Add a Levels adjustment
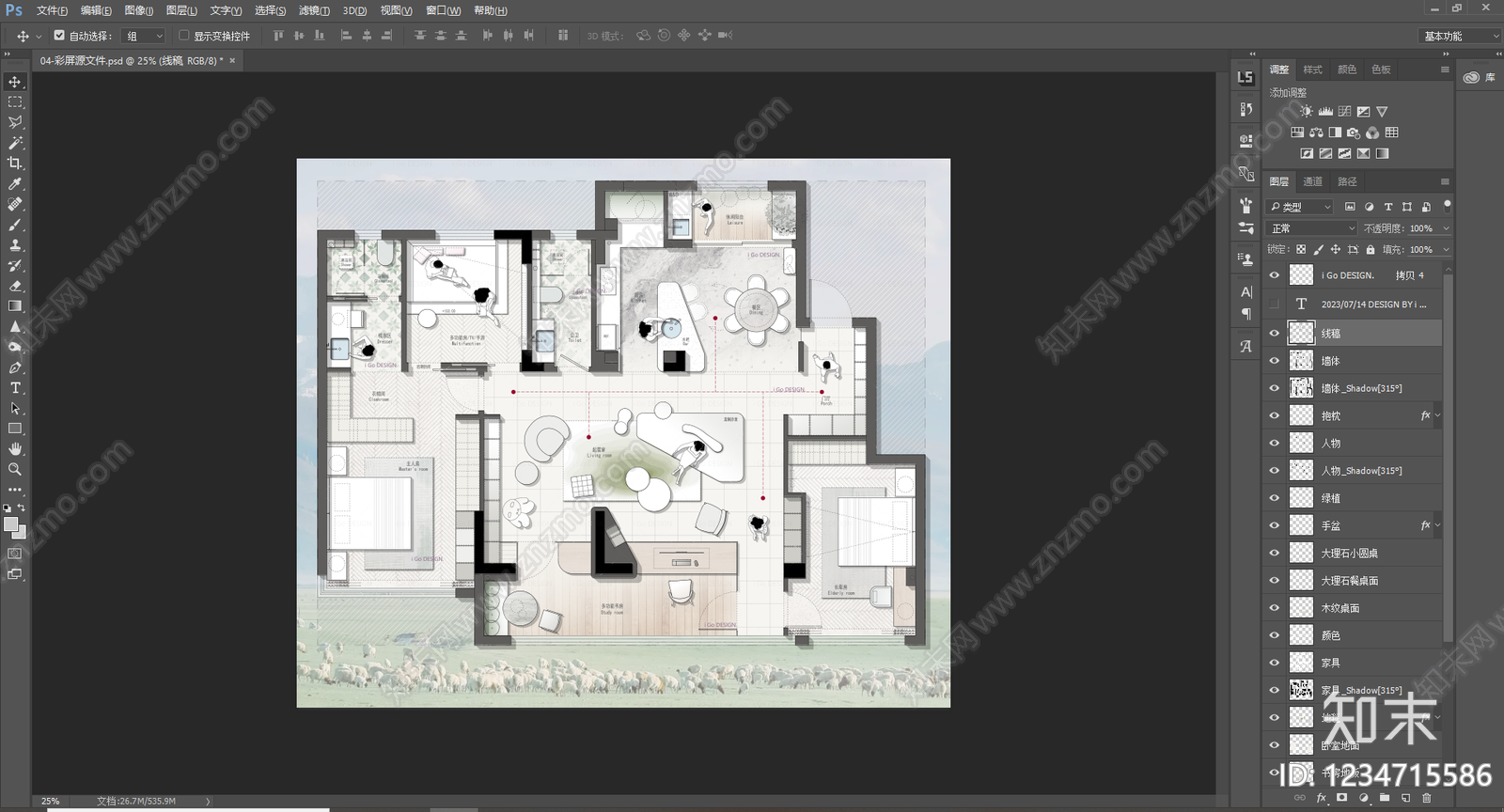The width and height of the screenshot is (1504, 812). pyautogui.click(x=1325, y=111)
